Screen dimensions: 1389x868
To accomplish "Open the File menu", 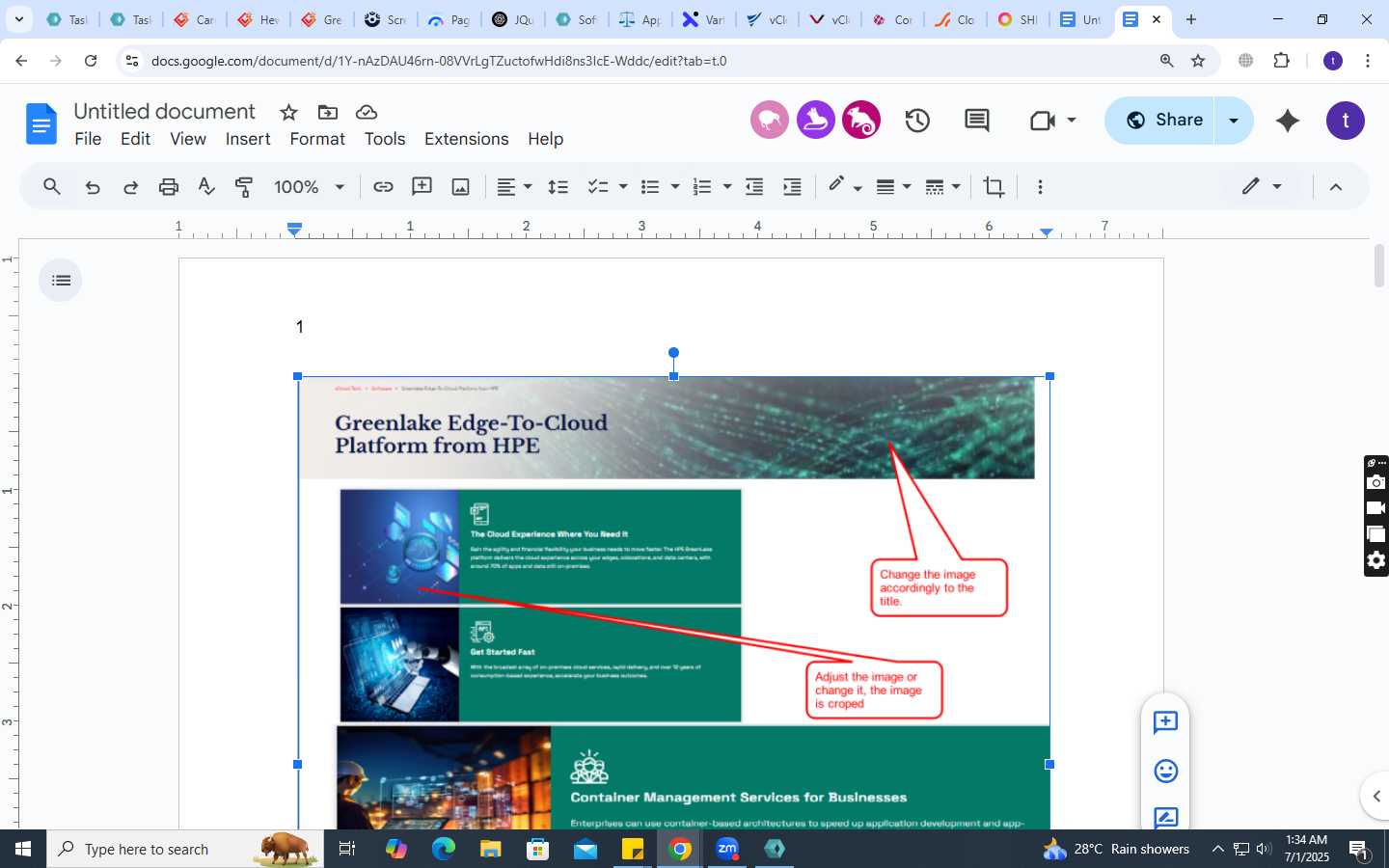I will point(88,139).
